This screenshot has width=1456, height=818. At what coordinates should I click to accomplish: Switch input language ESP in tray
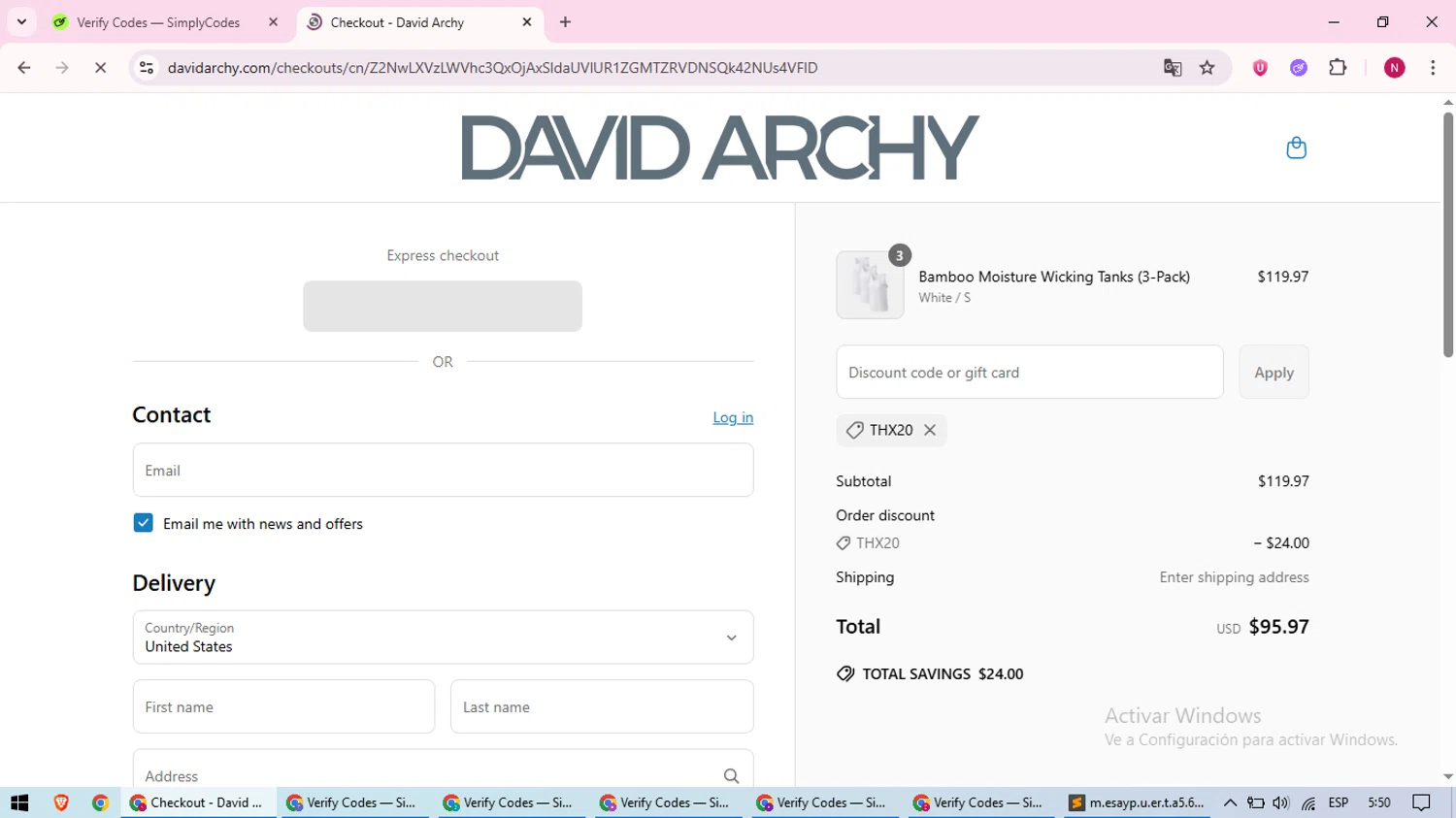point(1339,802)
